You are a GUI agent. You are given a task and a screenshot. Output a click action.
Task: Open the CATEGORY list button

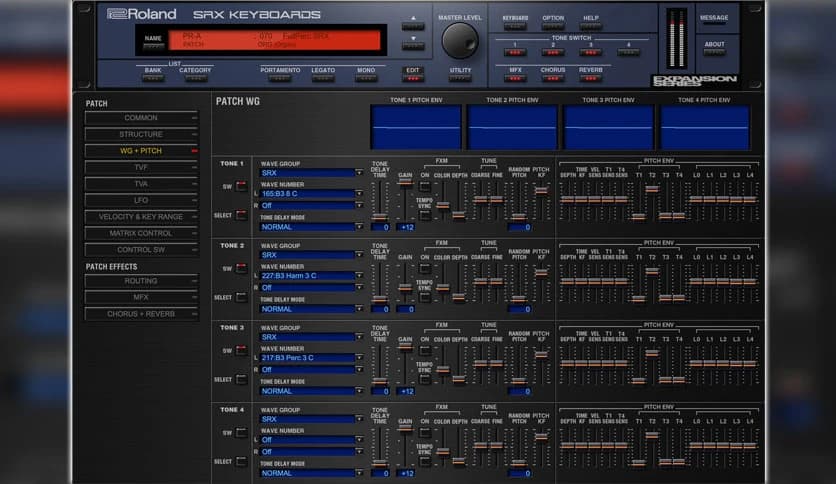[195, 78]
